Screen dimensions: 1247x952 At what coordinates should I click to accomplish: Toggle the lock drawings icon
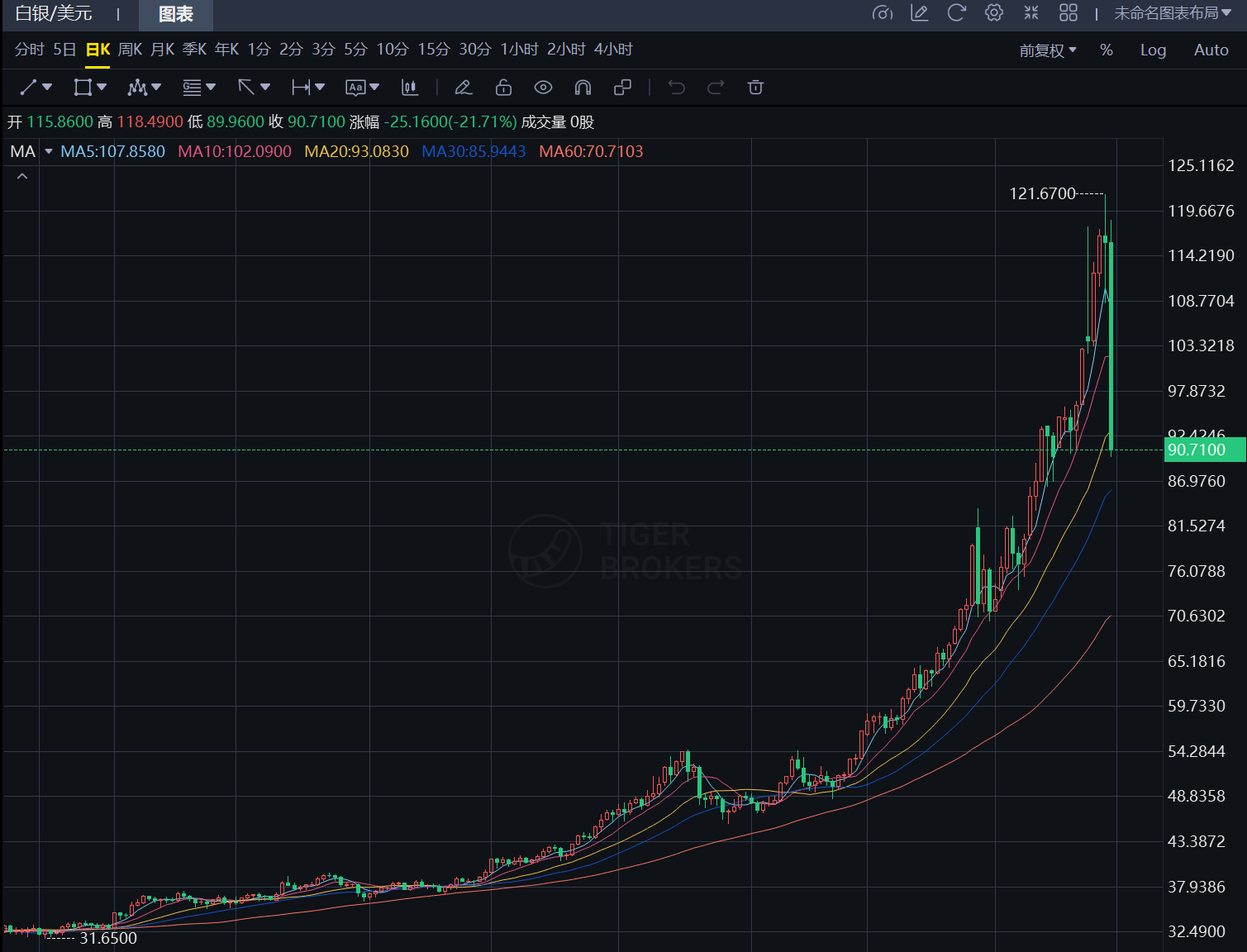pos(503,88)
